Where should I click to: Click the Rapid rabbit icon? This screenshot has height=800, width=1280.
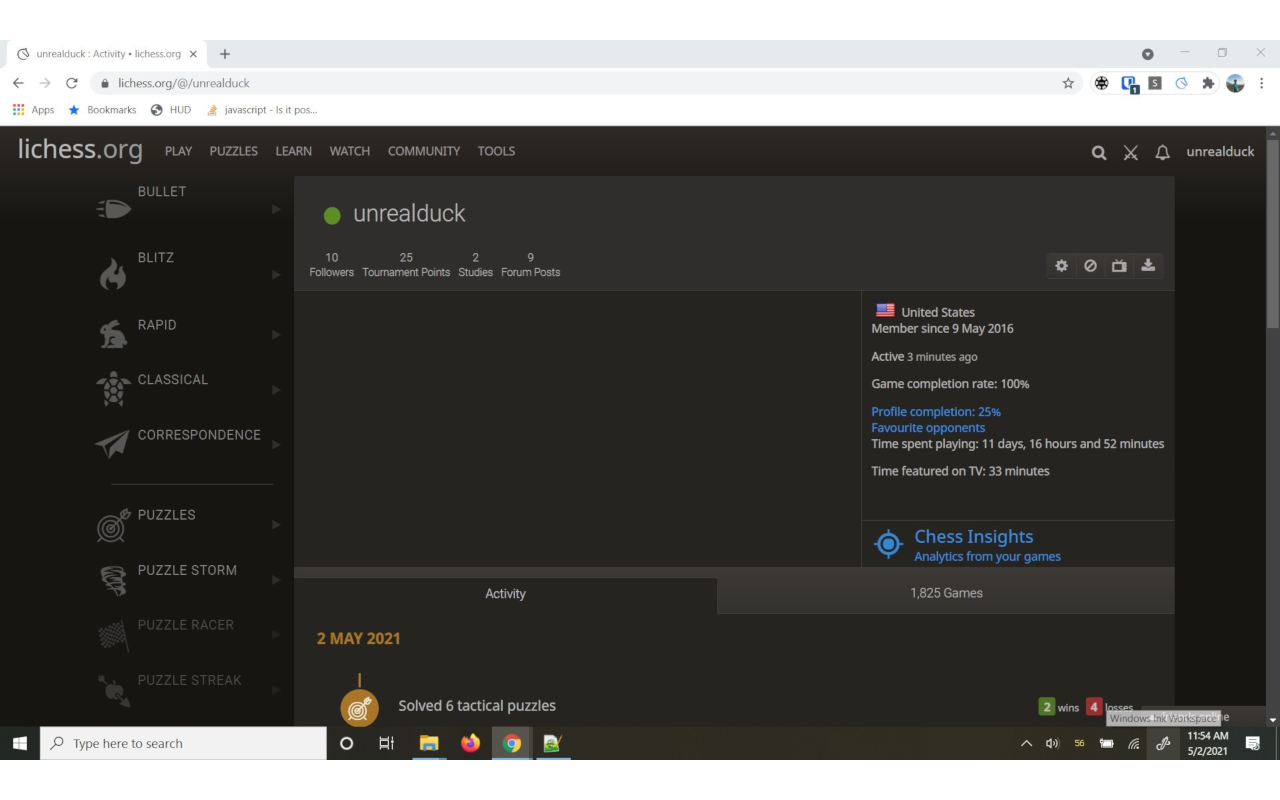pyautogui.click(x=113, y=333)
